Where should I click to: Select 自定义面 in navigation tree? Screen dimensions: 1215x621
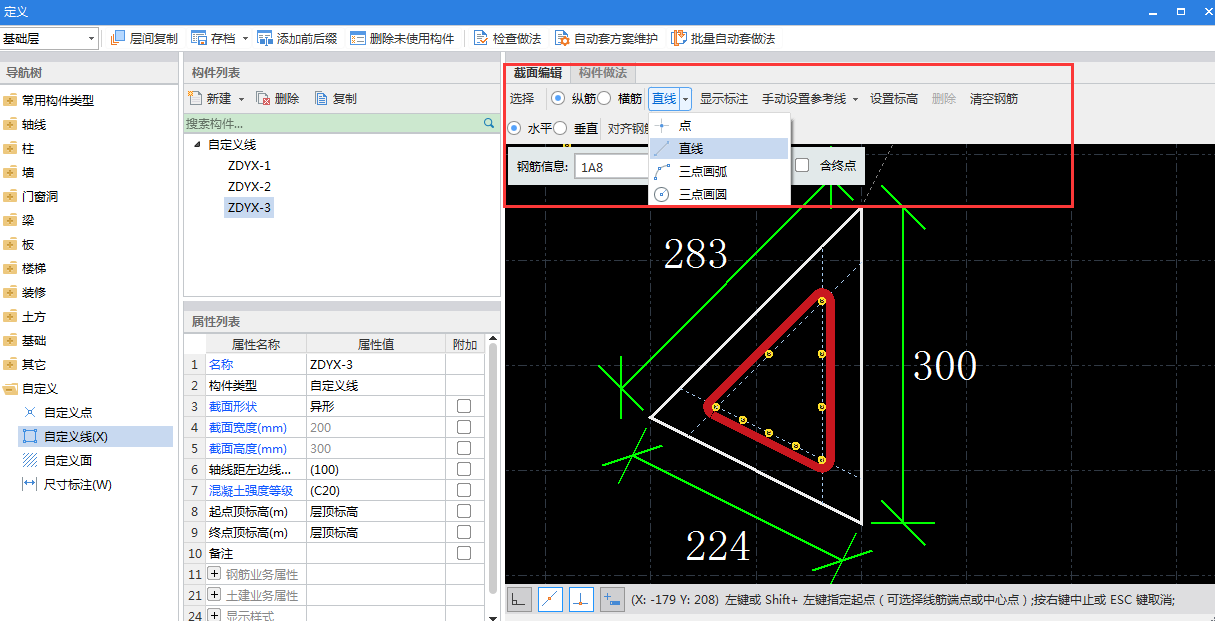[68, 460]
